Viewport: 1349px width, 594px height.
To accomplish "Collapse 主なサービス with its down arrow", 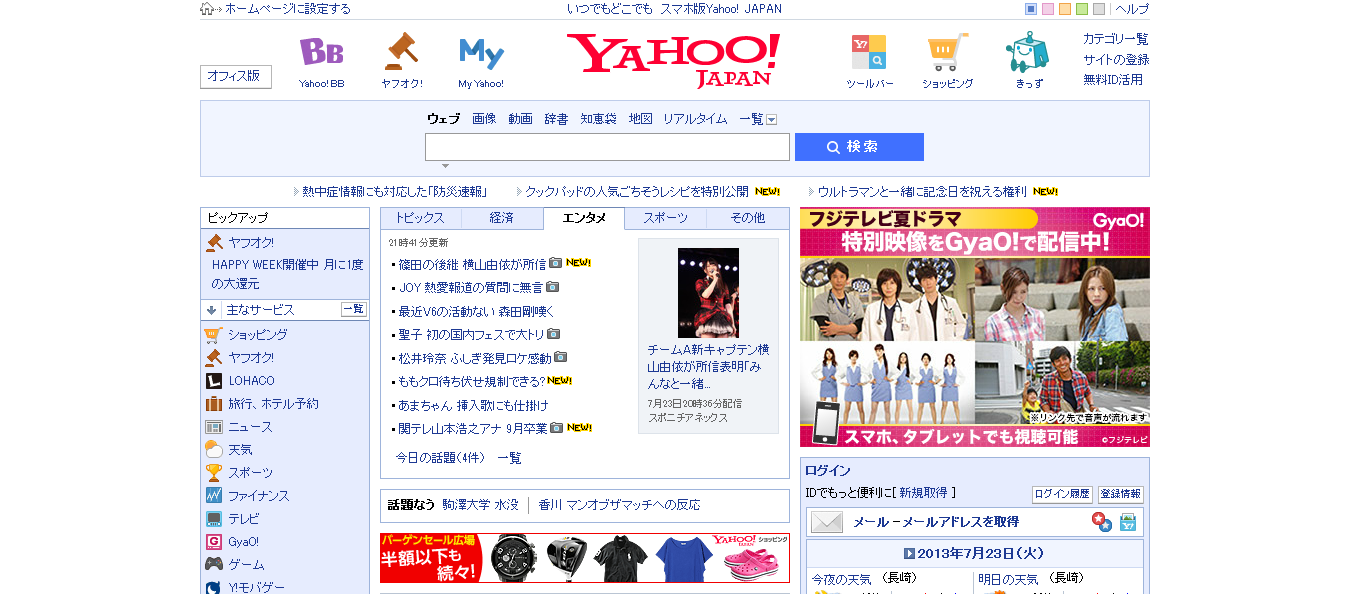I will click(212, 310).
